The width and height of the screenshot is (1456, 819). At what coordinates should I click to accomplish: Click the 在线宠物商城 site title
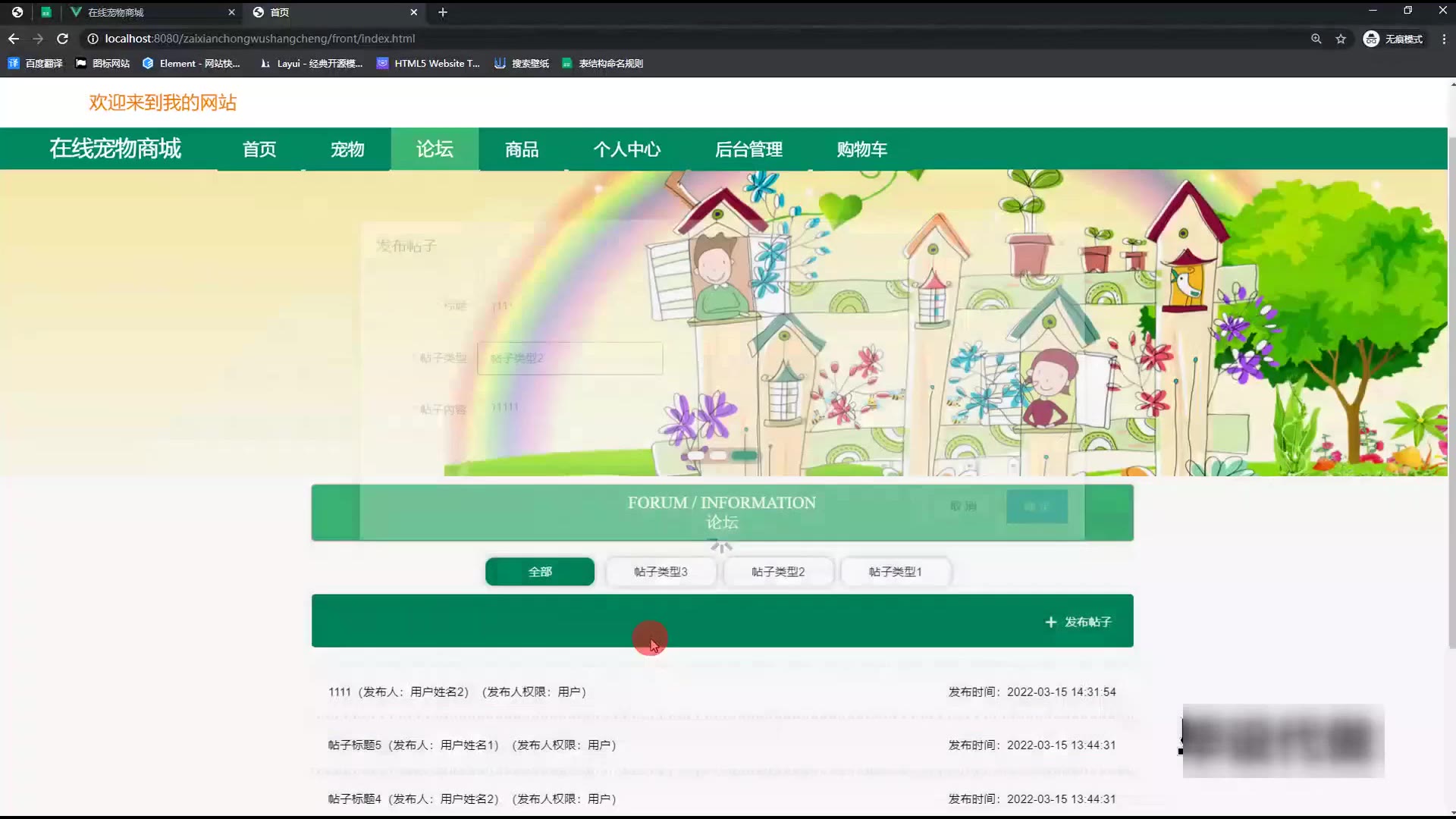[x=115, y=149]
